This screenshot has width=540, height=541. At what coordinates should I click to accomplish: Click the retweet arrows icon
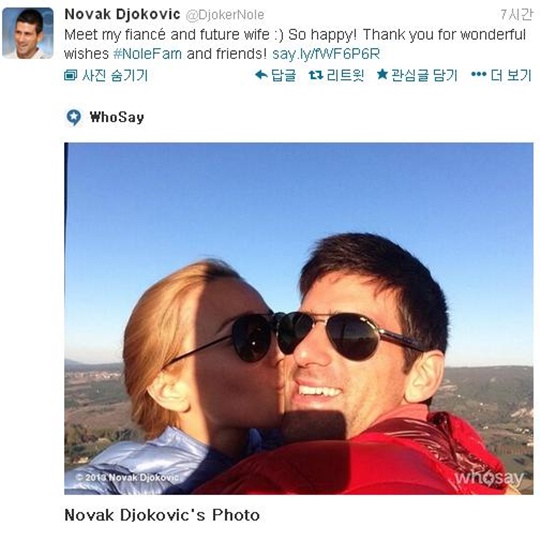pyautogui.click(x=316, y=75)
